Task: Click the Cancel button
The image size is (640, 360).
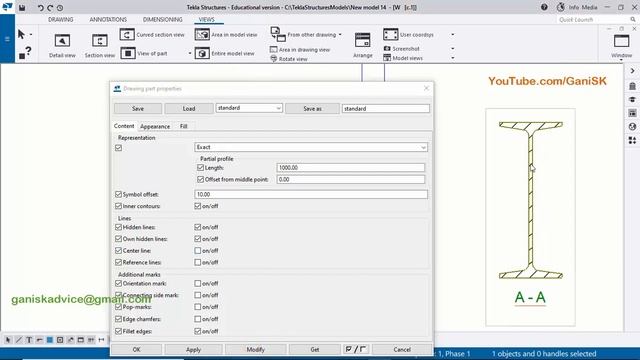Action: [x=402, y=349]
